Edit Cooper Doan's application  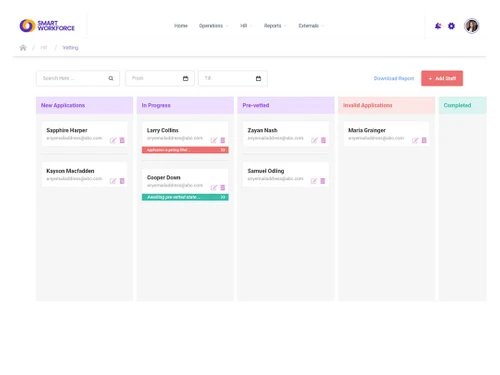pyautogui.click(x=214, y=188)
